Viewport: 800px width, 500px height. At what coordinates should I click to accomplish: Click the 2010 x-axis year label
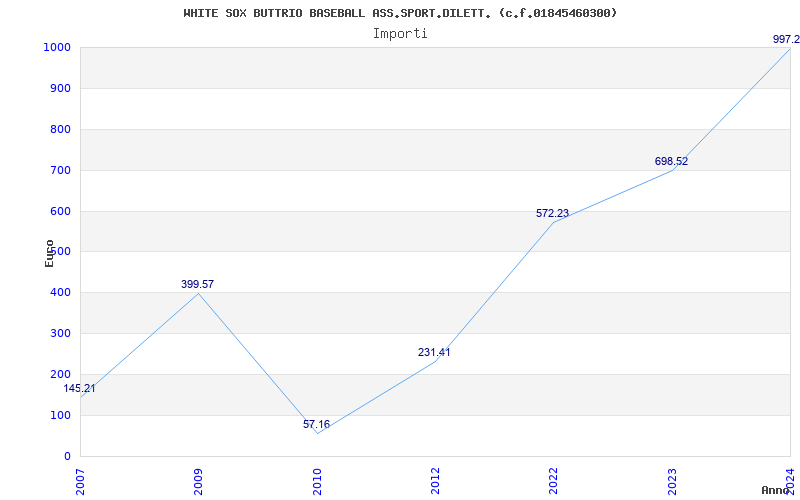[x=317, y=481]
